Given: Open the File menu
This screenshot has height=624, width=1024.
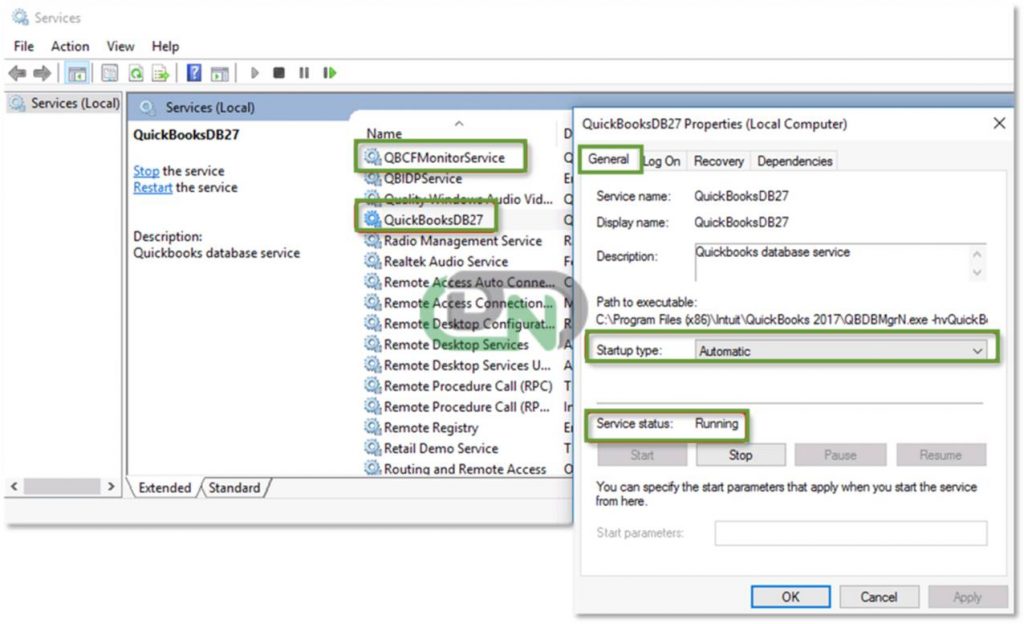Looking at the screenshot, I should [24, 46].
